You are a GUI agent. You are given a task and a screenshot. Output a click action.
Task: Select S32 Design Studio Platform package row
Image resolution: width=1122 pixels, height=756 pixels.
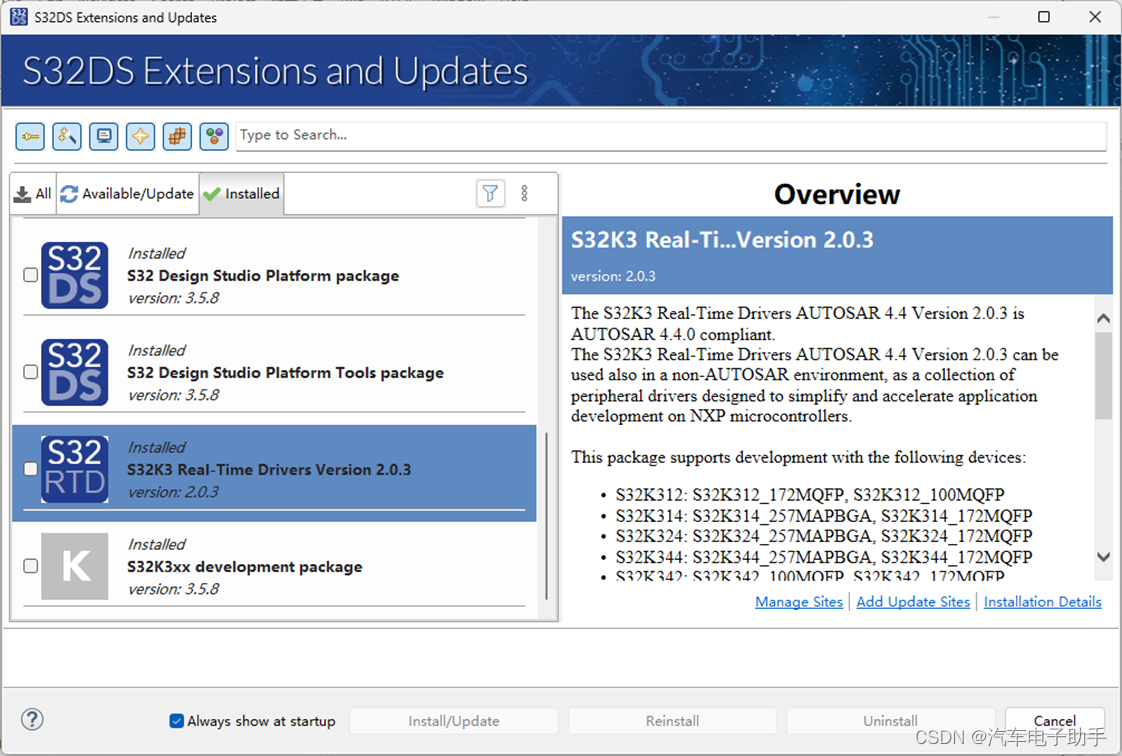click(x=274, y=275)
